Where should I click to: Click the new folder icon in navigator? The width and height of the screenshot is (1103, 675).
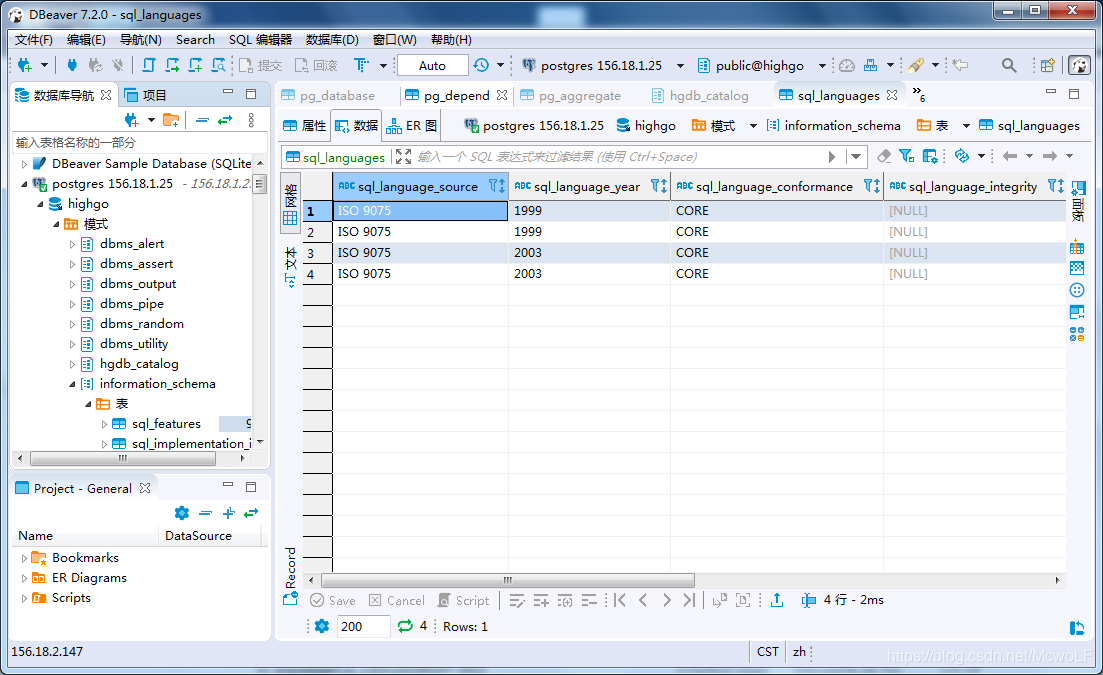coord(171,120)
